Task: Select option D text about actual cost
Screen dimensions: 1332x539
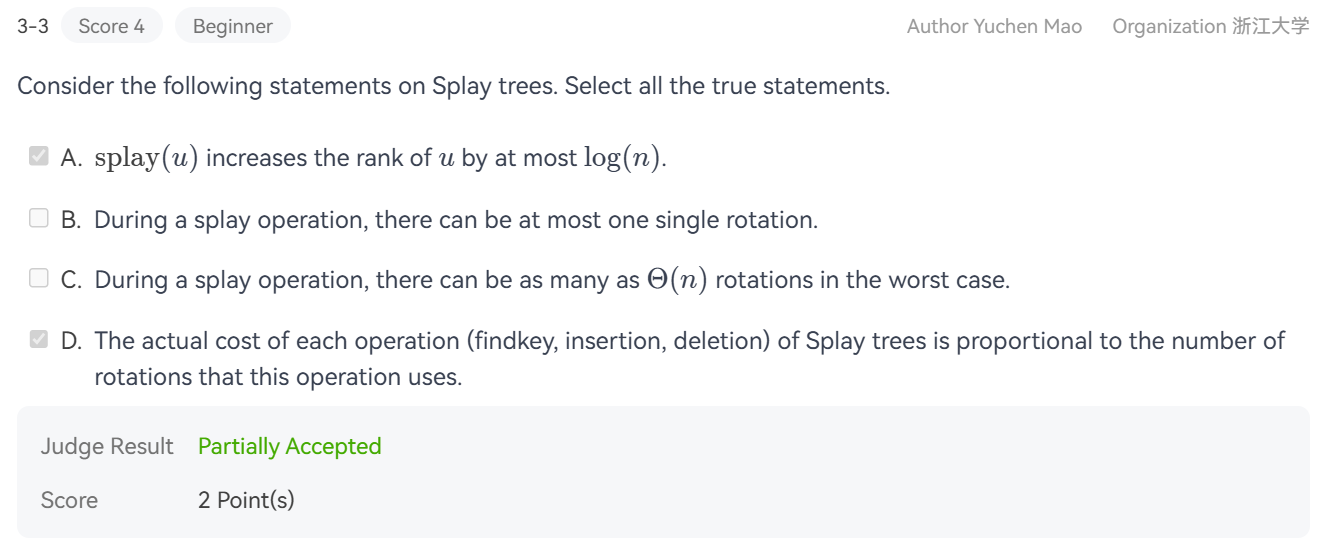Action: [x=688, y=341]
